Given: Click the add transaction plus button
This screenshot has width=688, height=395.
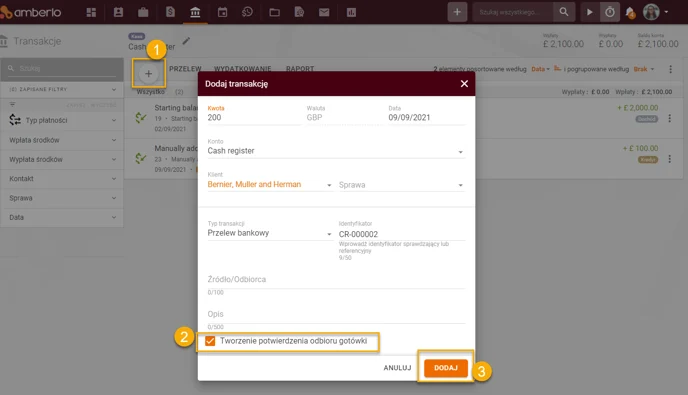Looking at the screenshot, I should click(x=148, y=74).
